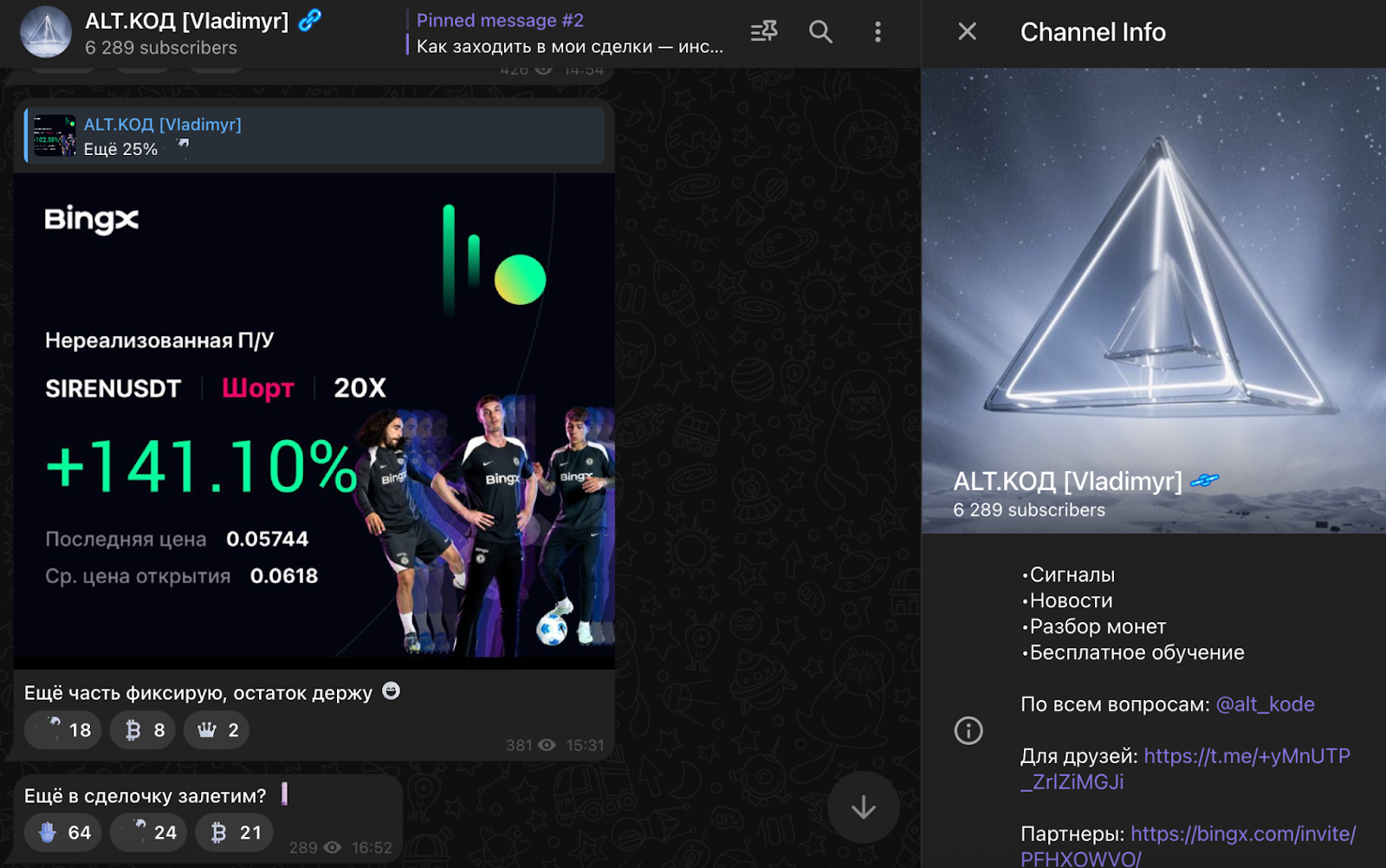Open the @alt_kode contact link
1386x868 pixels.
point(1265,704)
